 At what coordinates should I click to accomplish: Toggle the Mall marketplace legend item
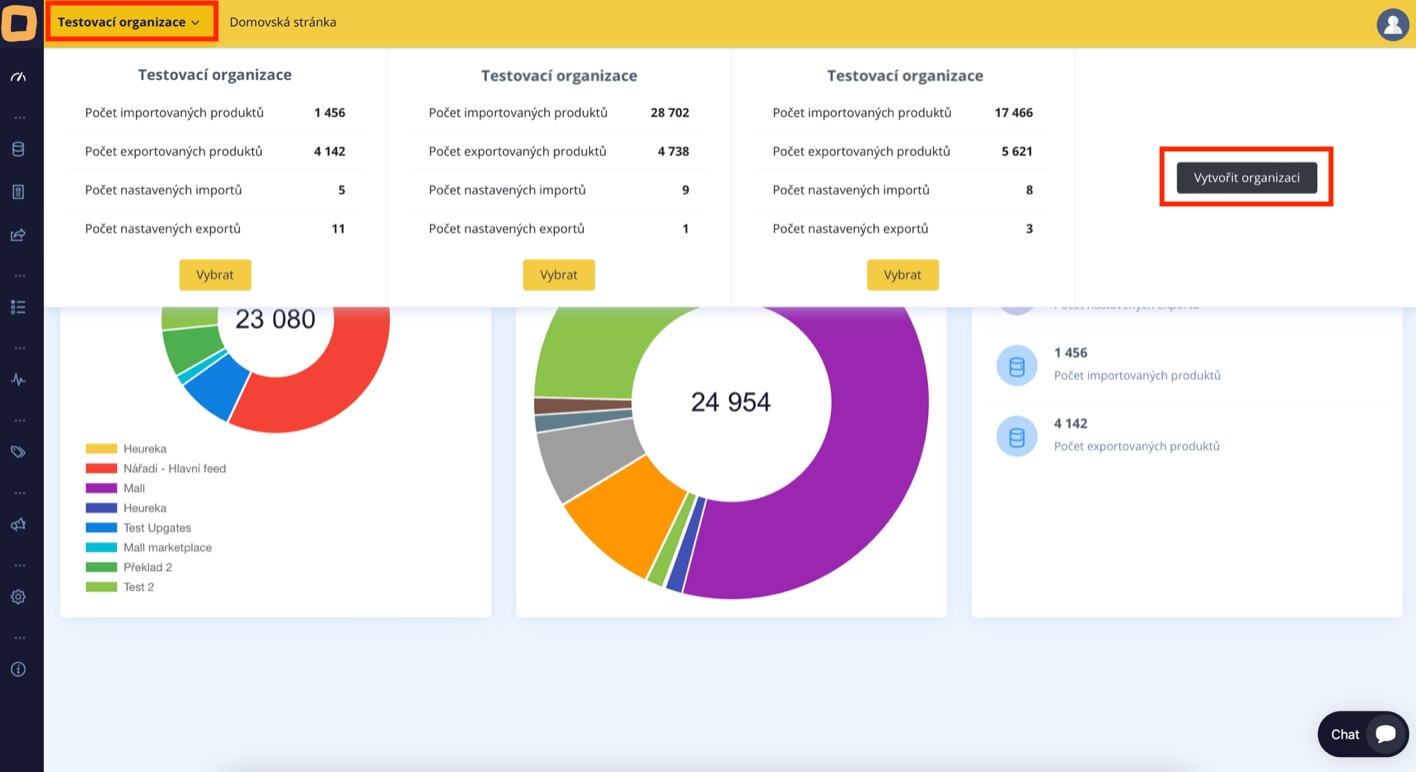click(167, 548)
